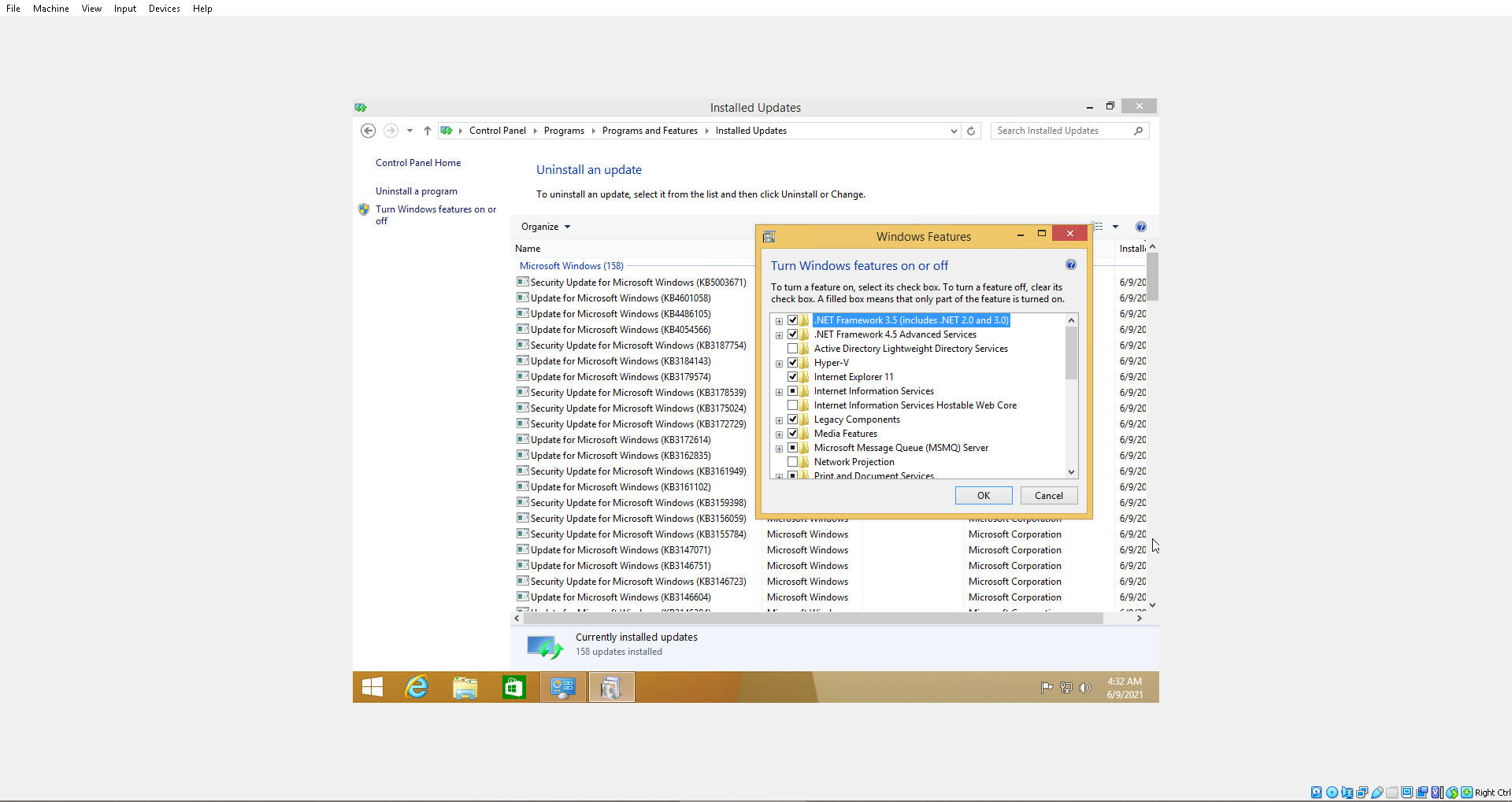1512x802 pixels.
Task: Open the Organize dropdown
Action: (x=545, y=227)
